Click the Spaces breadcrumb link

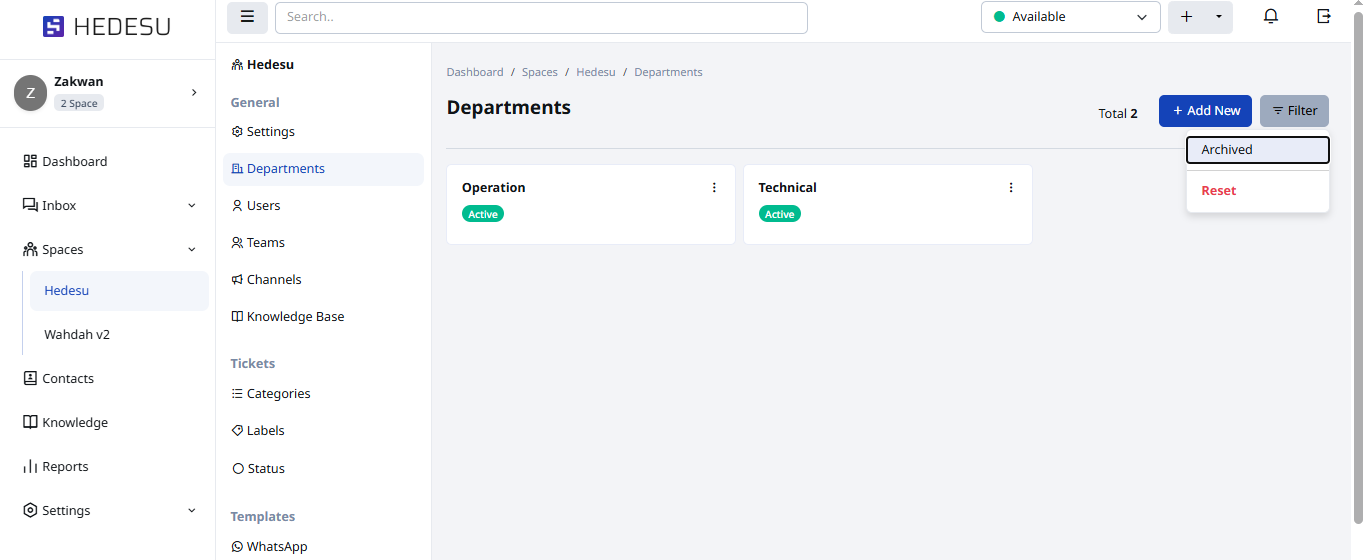(539, 72)
